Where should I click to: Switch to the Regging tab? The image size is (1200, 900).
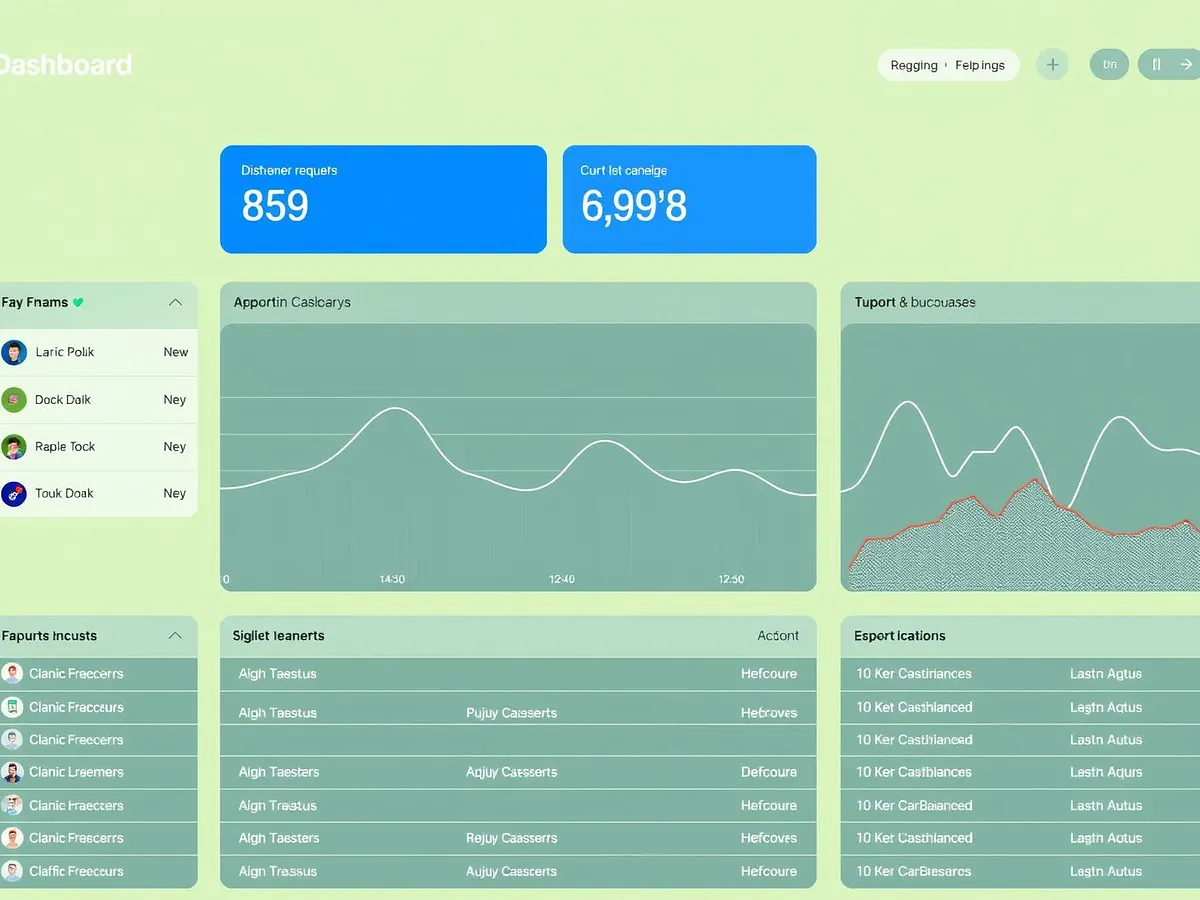(913, 64)
